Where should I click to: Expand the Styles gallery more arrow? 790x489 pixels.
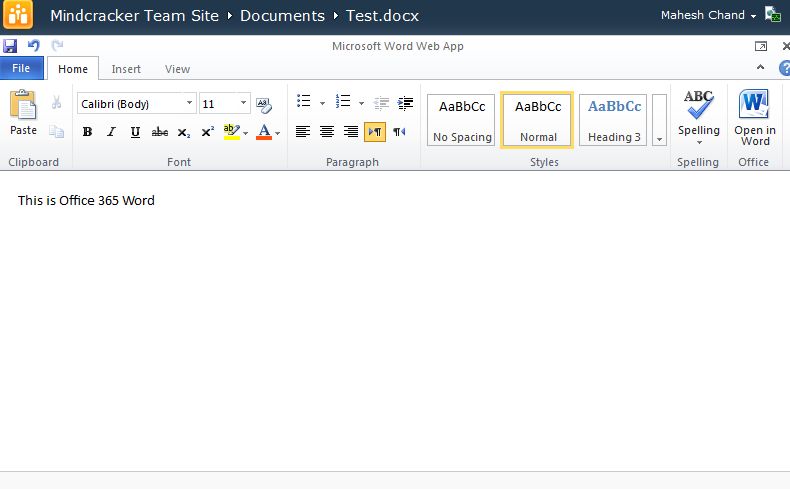(x=659, y=120)
